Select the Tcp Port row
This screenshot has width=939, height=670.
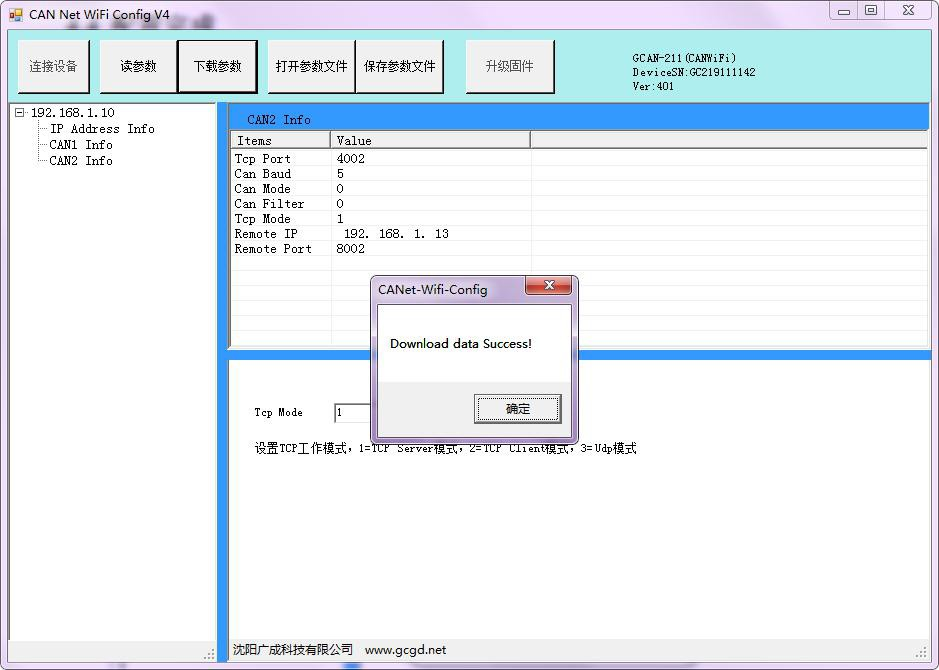(x=263, y=159)
